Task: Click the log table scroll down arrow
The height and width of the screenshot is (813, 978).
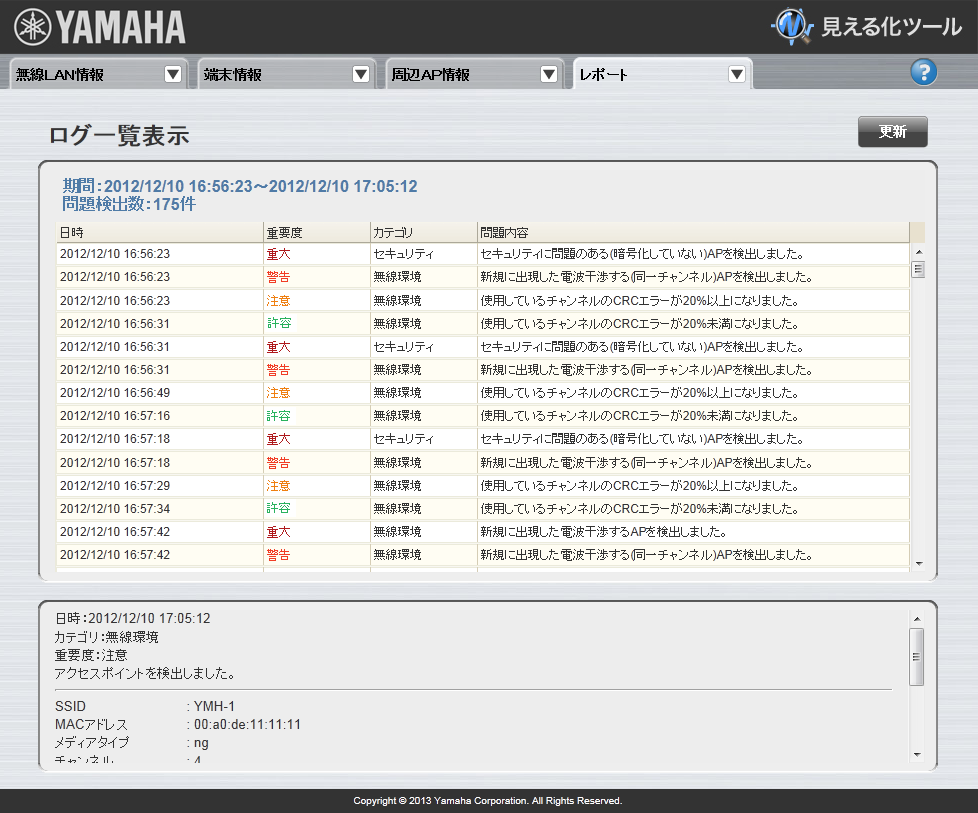Action: (x=918, y=564)
